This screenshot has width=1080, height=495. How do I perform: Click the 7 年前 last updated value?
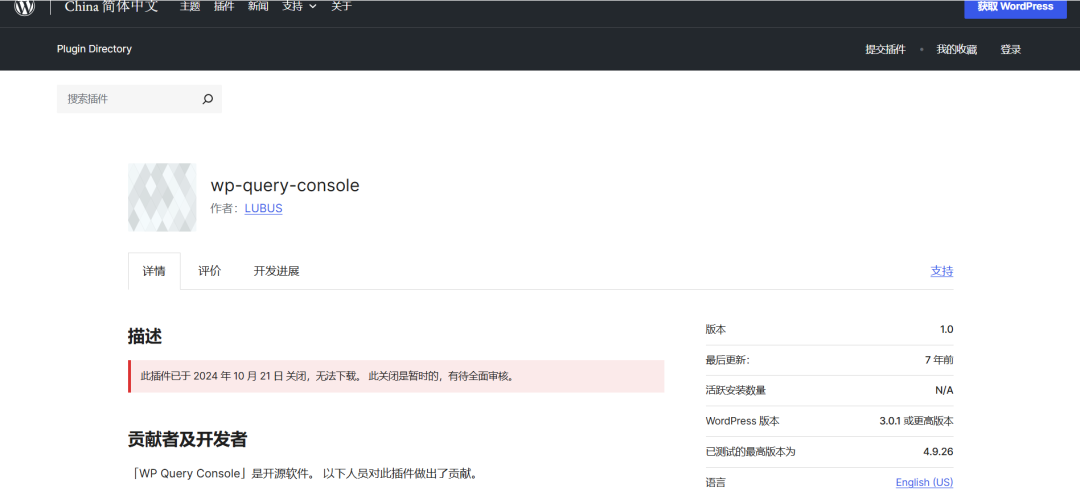[x=939, y=360]
